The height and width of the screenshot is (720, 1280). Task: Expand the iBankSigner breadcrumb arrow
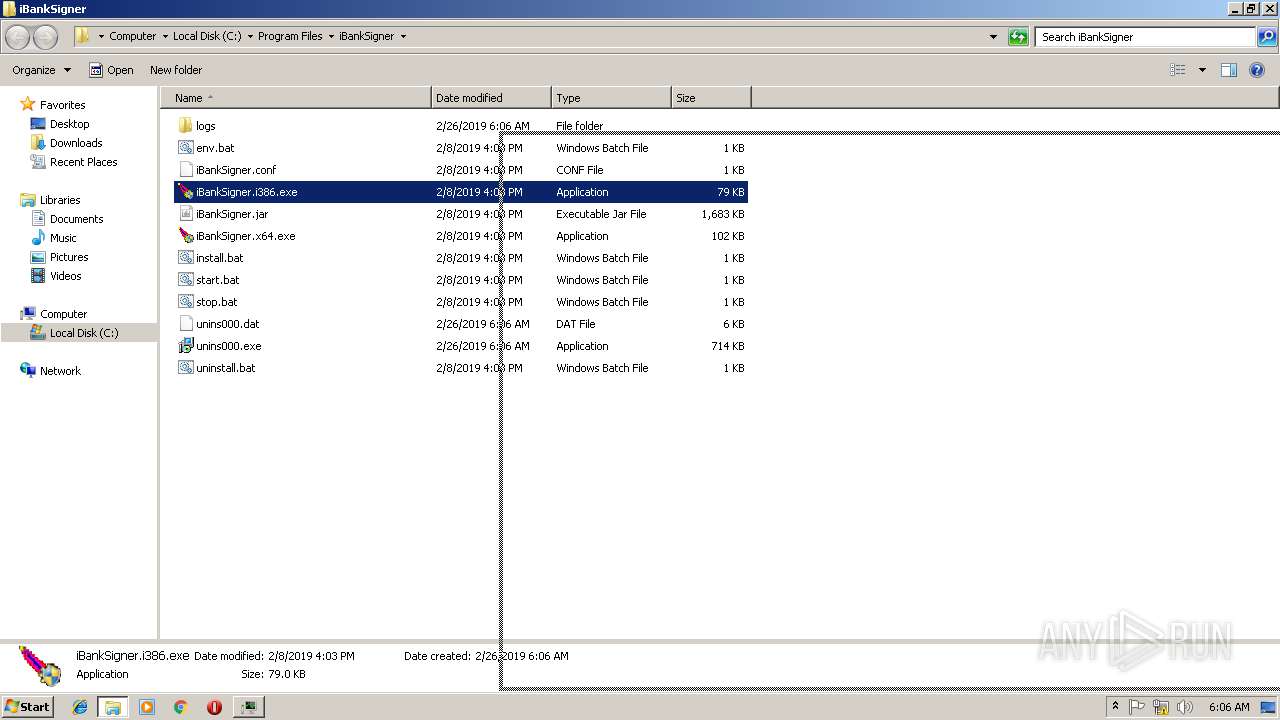pyautogui.click(x=403, y=37)
